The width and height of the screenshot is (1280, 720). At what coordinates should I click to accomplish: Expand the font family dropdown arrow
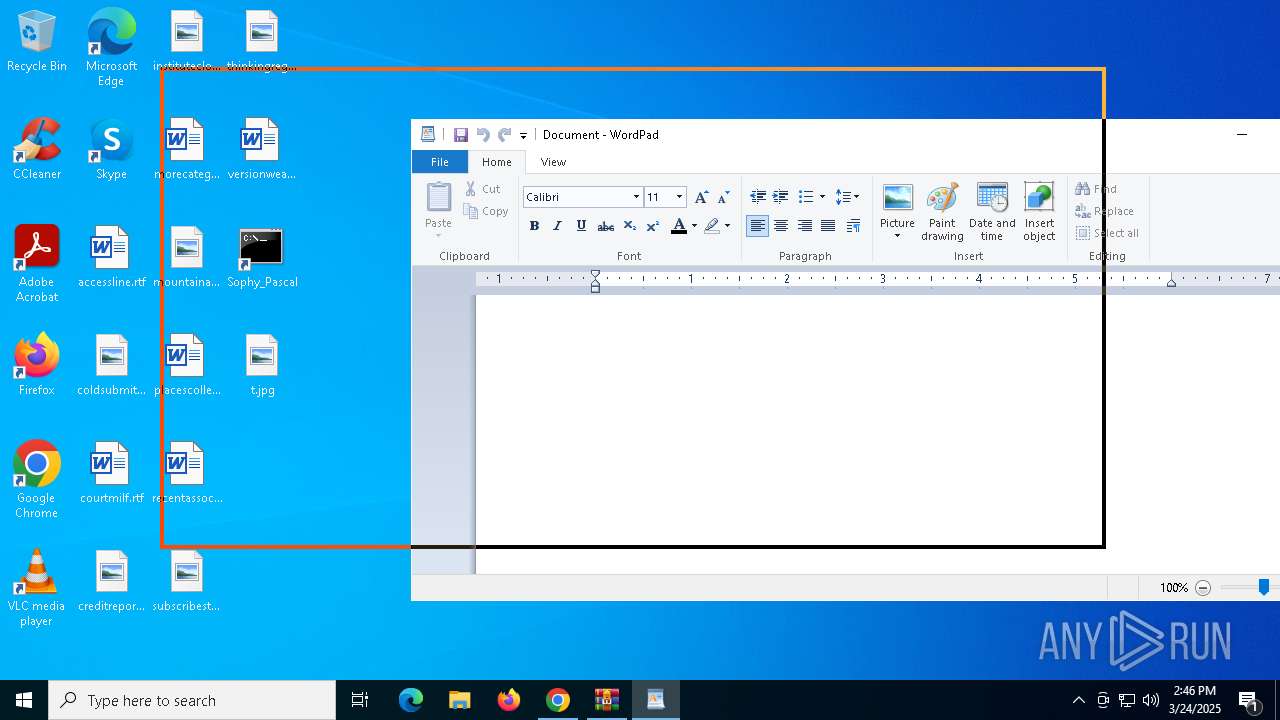(636, 197)
